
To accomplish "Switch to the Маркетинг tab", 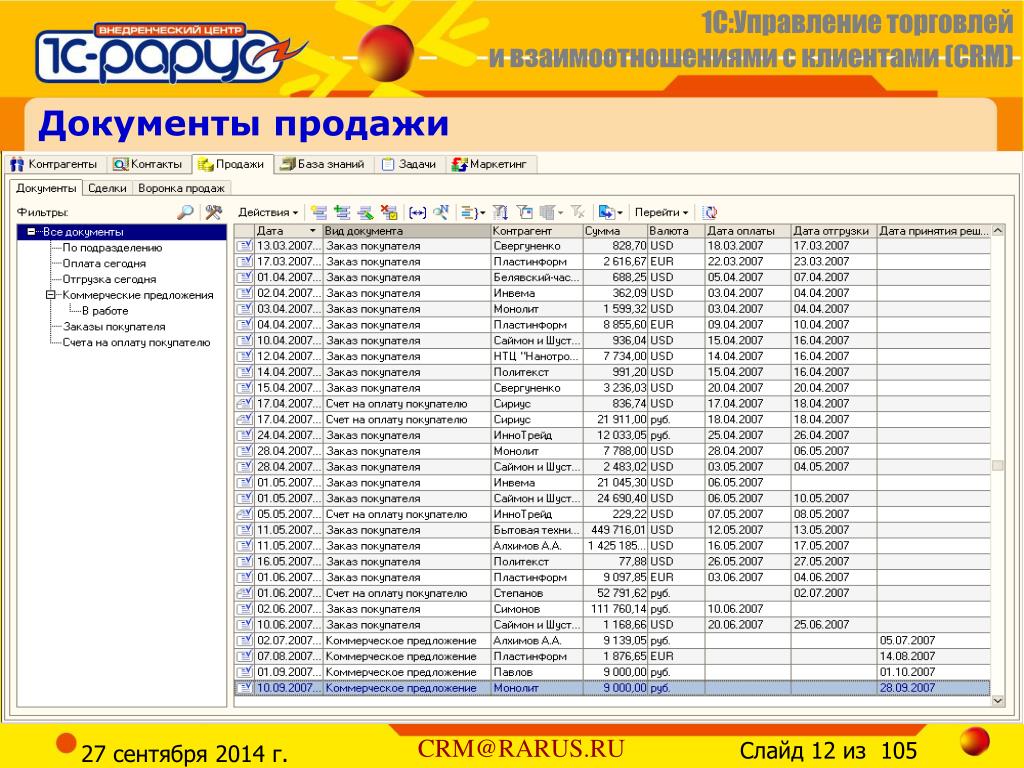I will (x=491, y=165).
